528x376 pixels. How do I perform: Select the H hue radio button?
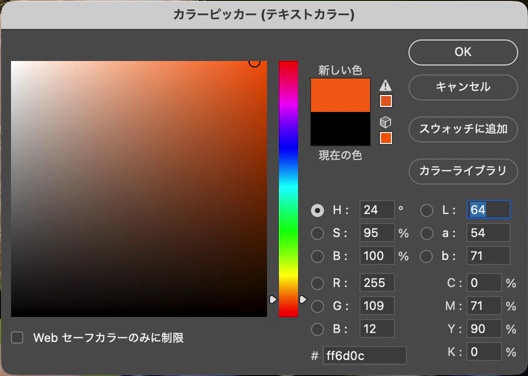click(317, 211)
